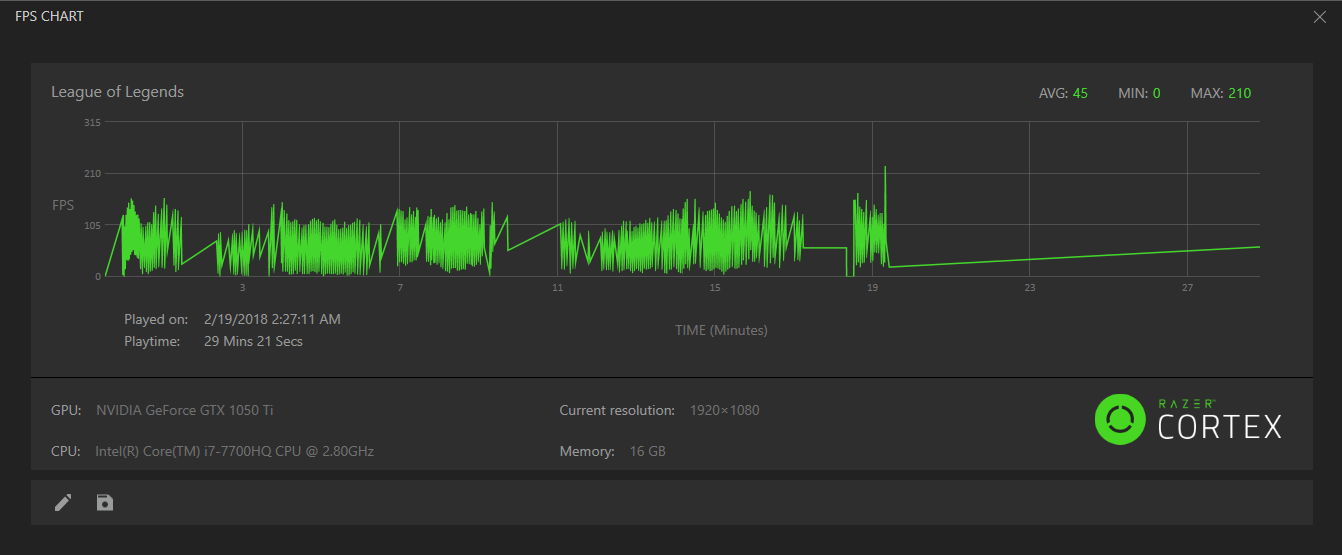The height and width of the screenshot is (555, 1342).
Task: Click the played on date 2/19/2018 2:27:11 AM
Action: tap(272, 319)
